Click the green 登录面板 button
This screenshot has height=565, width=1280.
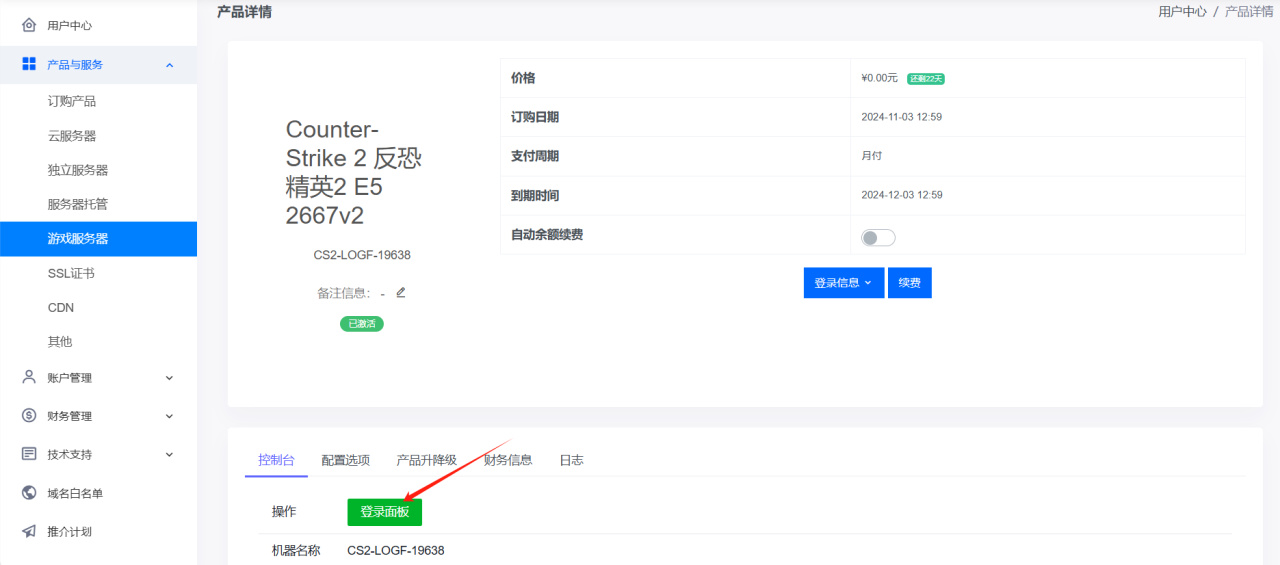pyautogui.click(x=385, y=511)
